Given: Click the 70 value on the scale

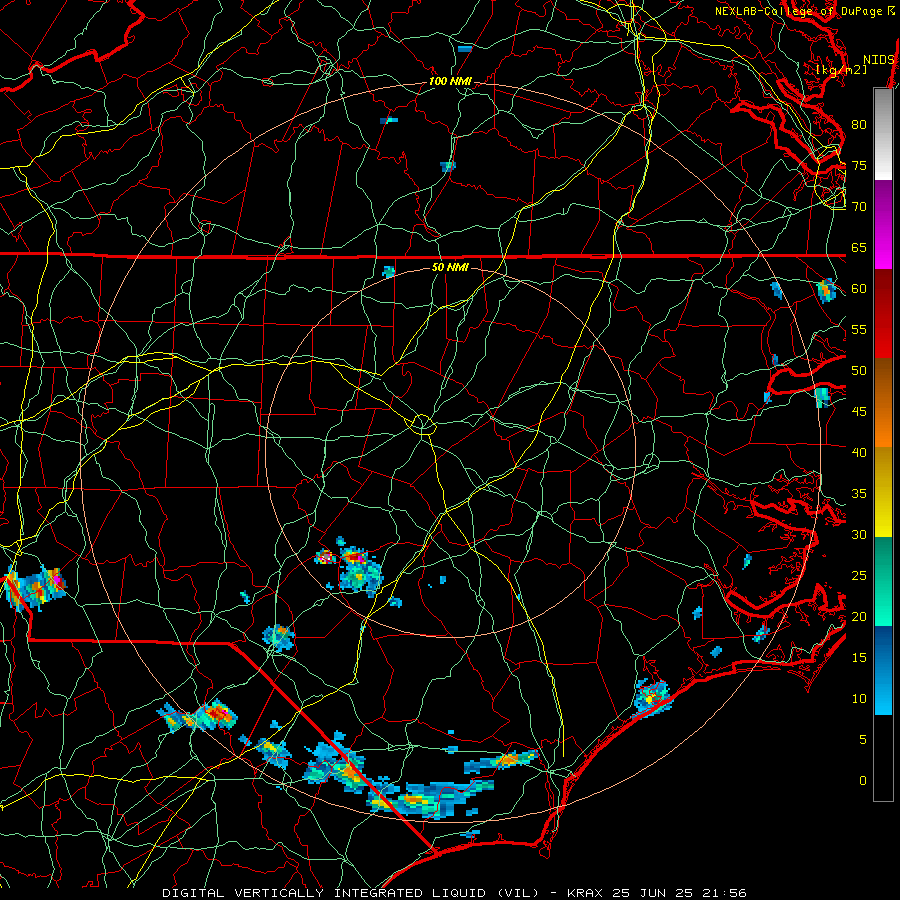Looking at the screenshot, I should pos(859,206).
